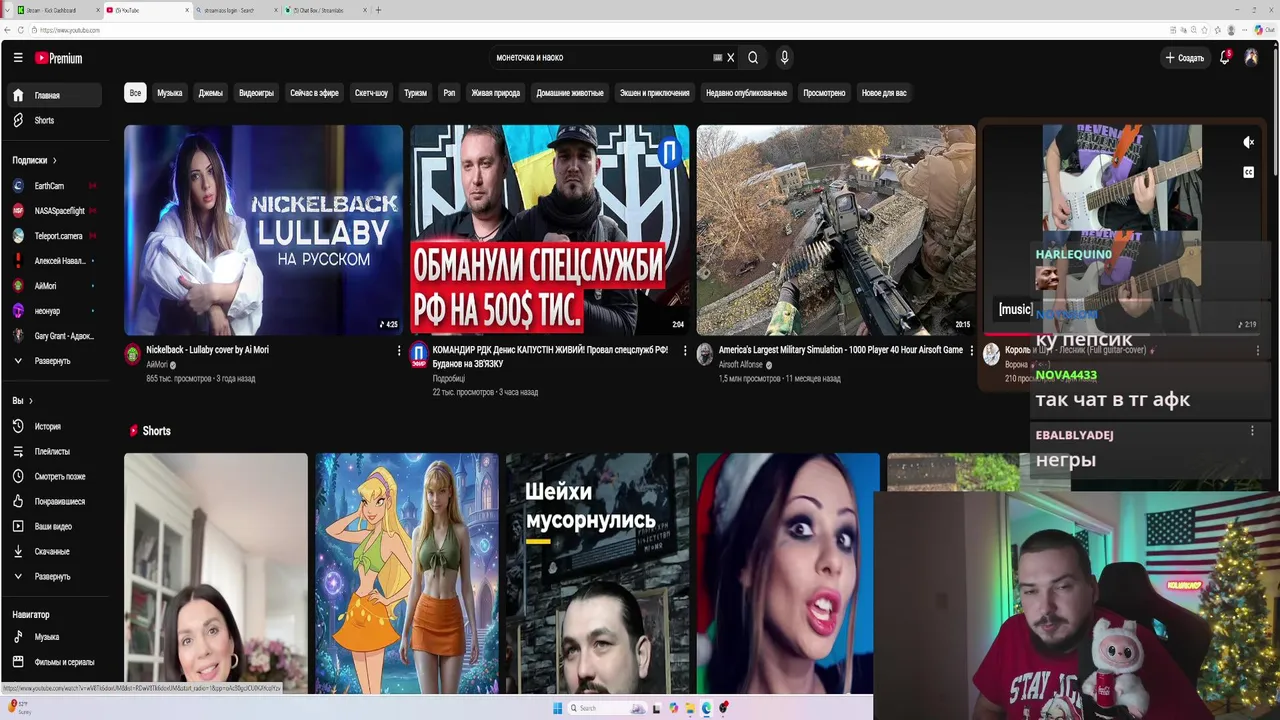This screenshot has width=1280, height=720.
Task: Select the Живая природа filter chip
Action: 495,93
